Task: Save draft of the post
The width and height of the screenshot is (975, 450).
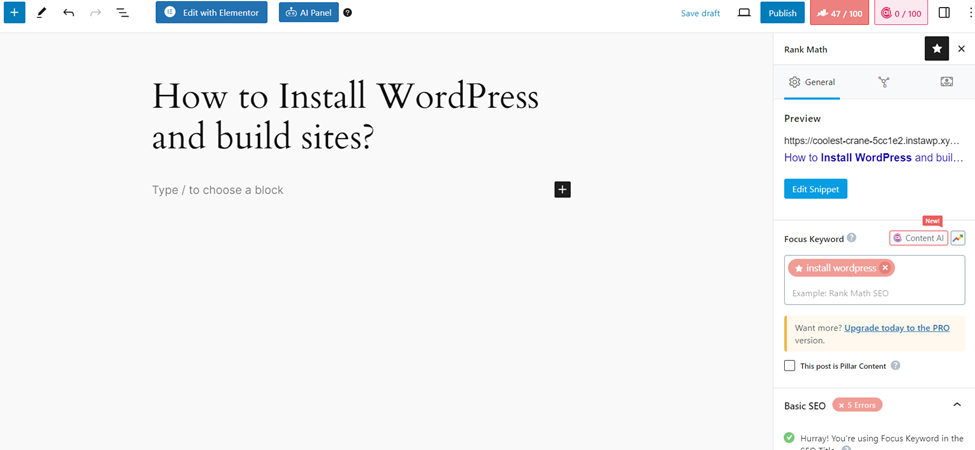Action: pos(700,13)
